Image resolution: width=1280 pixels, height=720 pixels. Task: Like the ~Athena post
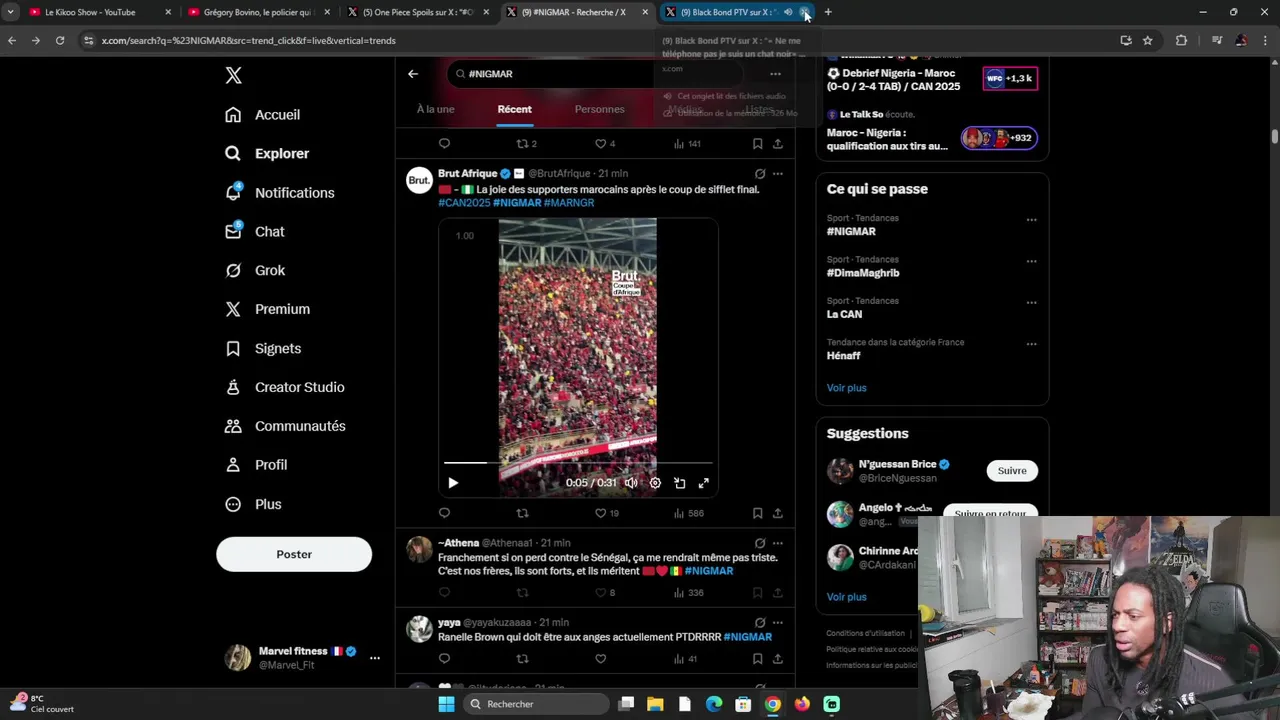pos(606,593)
